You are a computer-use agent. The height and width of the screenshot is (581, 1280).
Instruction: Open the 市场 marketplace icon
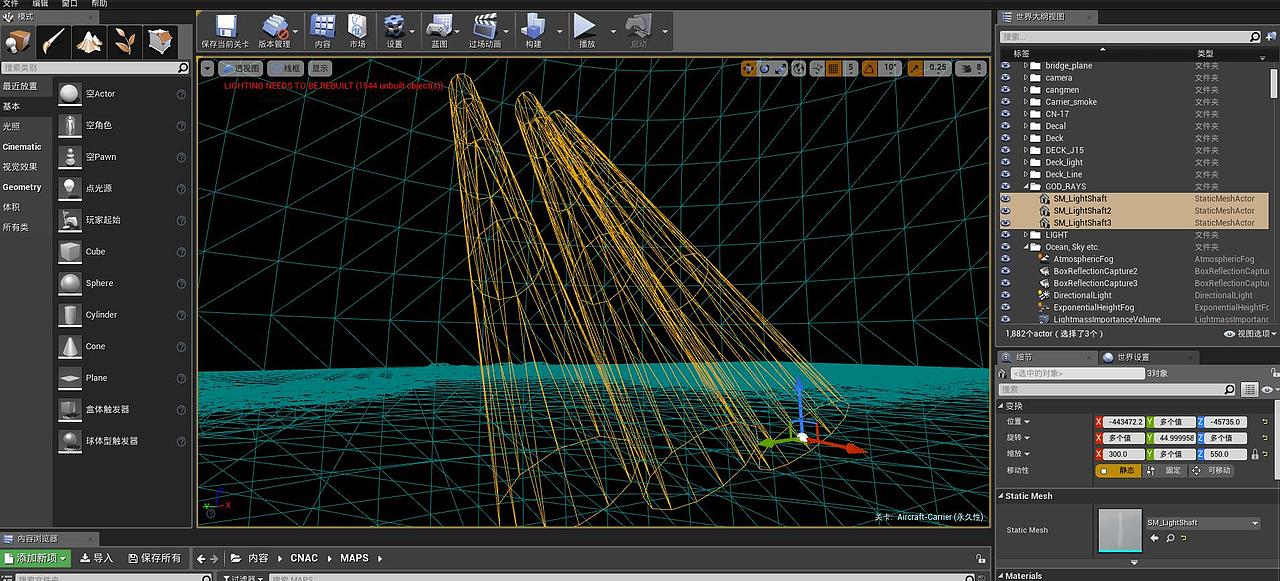(357, 26)
